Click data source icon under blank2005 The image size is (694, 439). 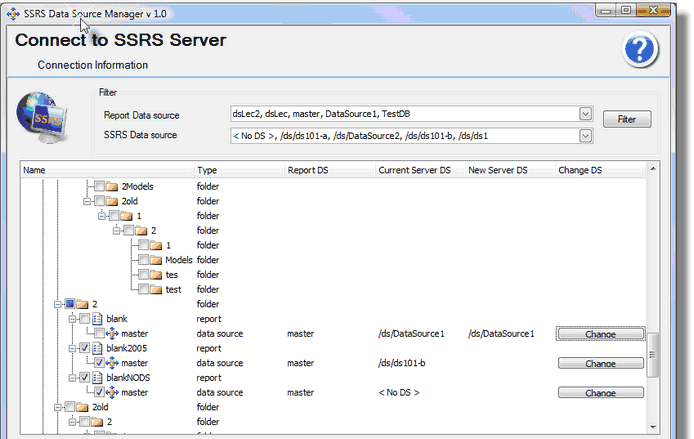pos(112,363)
